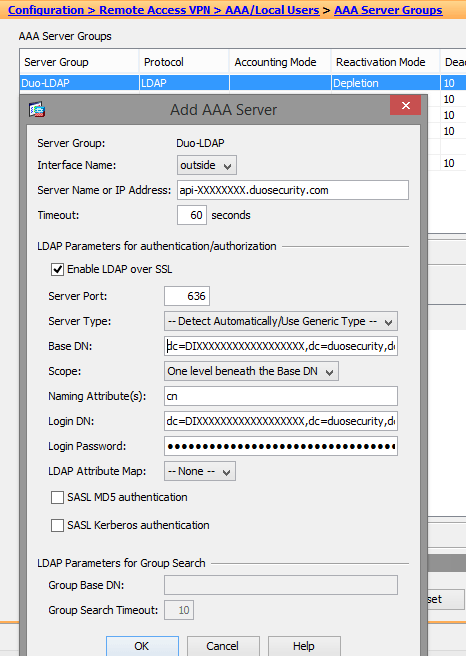Open AAA Server Groups breadcrumb link
The height and width of the screenshot is (656, 466).
click(388, 10)
